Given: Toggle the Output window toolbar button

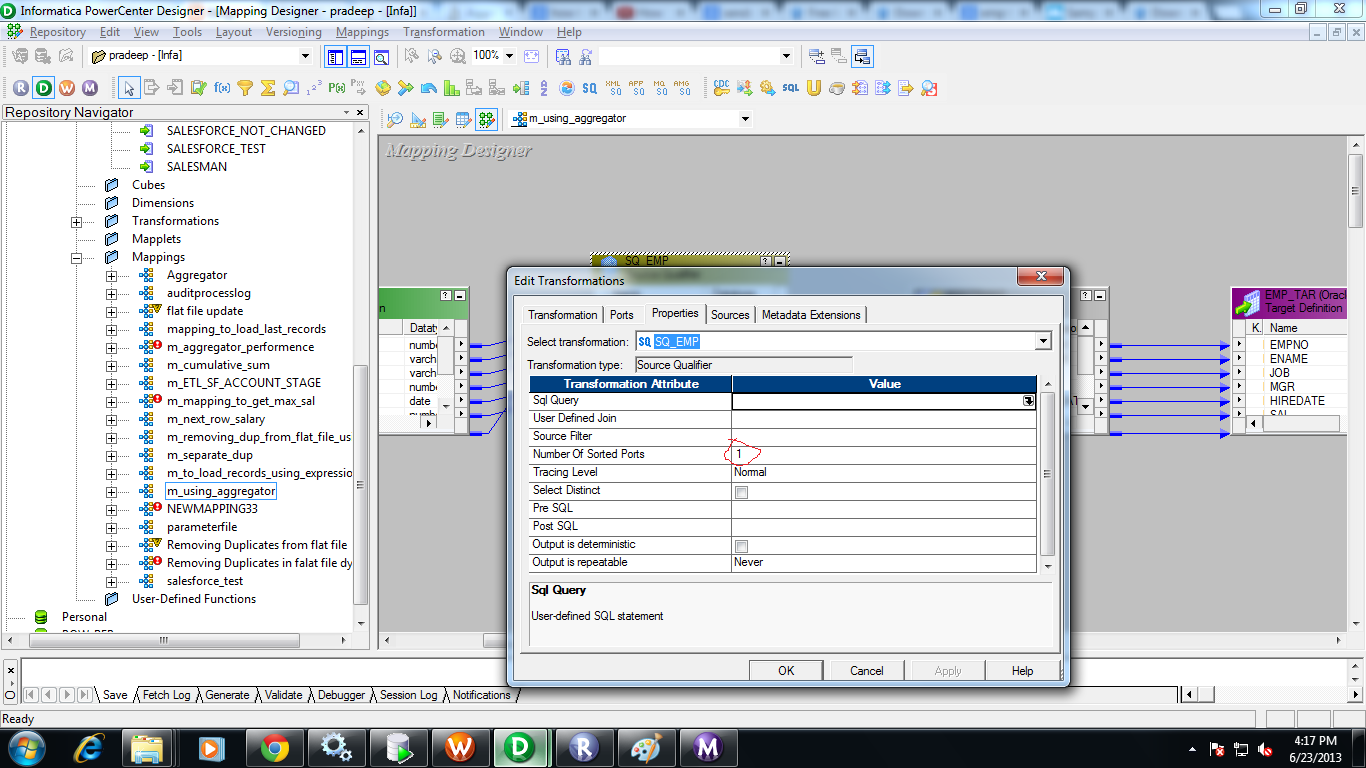Looking at the screenshot, I should [x=358, y=56].
